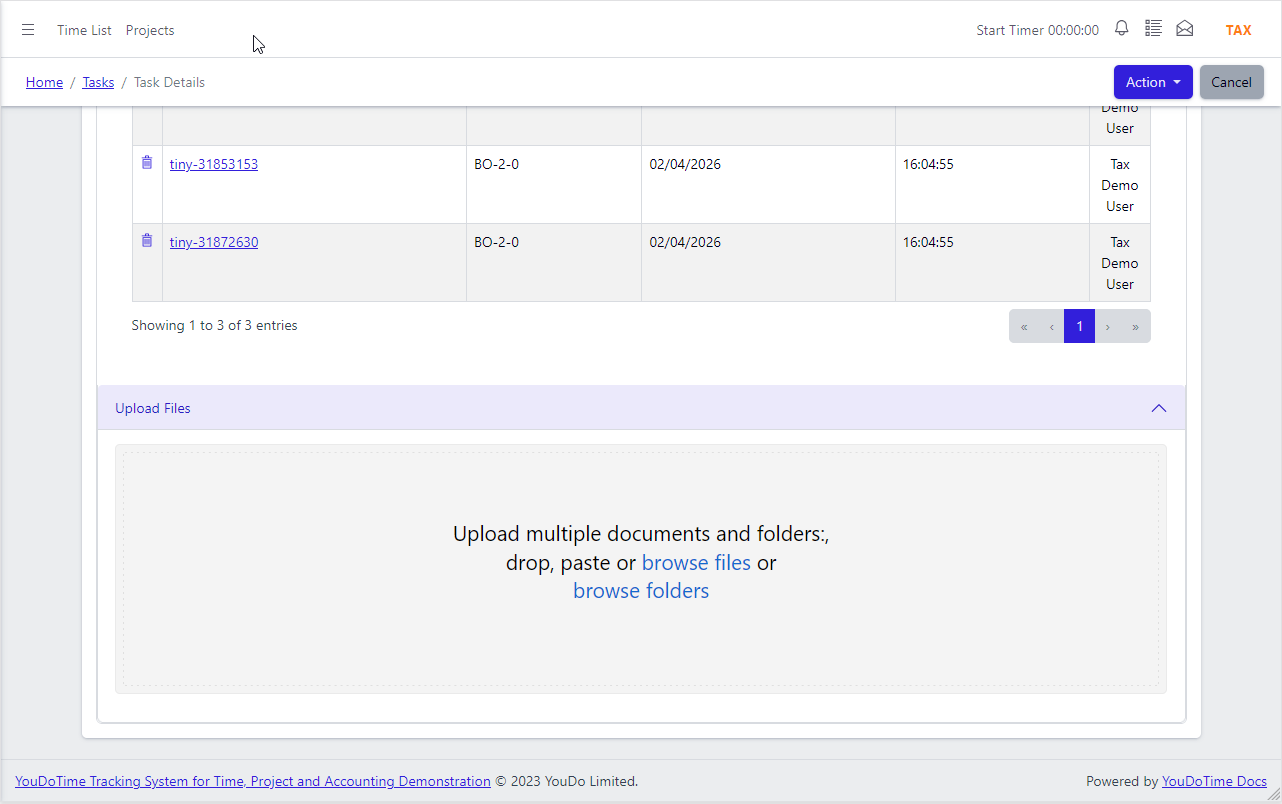Go to previous page of entries
The width and height of the screenshot is (1282, 804).
pos(1051,326)
